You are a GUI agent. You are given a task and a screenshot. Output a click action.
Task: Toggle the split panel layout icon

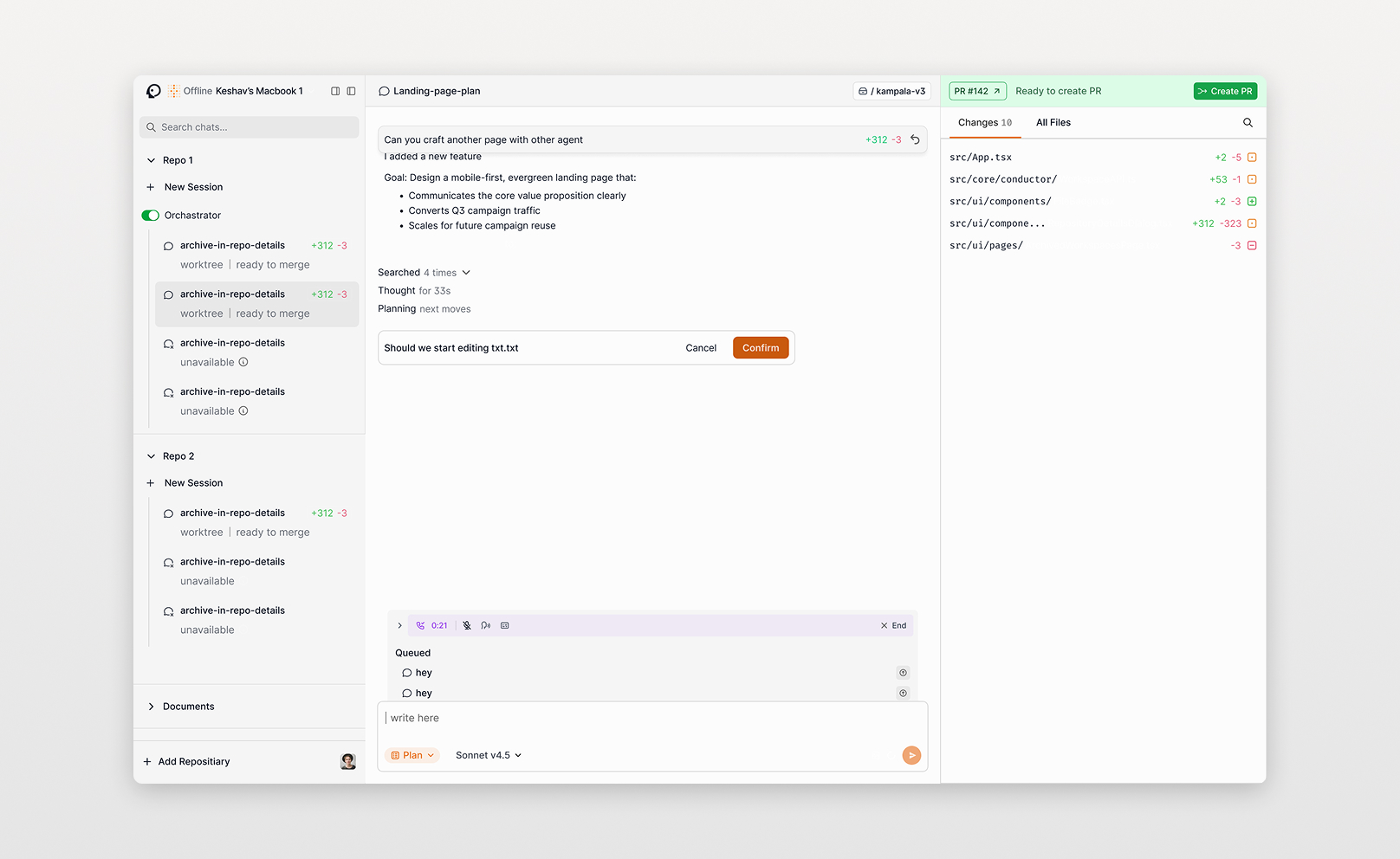(335, 91)
